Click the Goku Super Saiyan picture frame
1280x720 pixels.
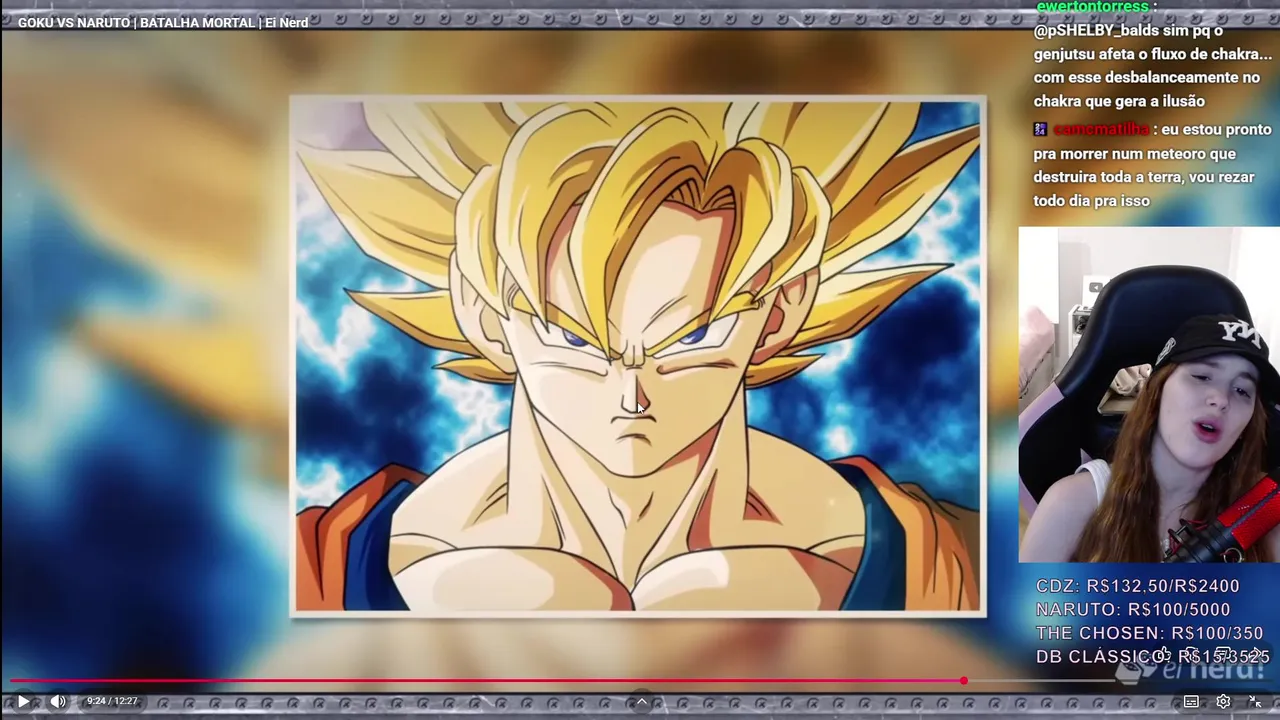[x=638, y=356]
